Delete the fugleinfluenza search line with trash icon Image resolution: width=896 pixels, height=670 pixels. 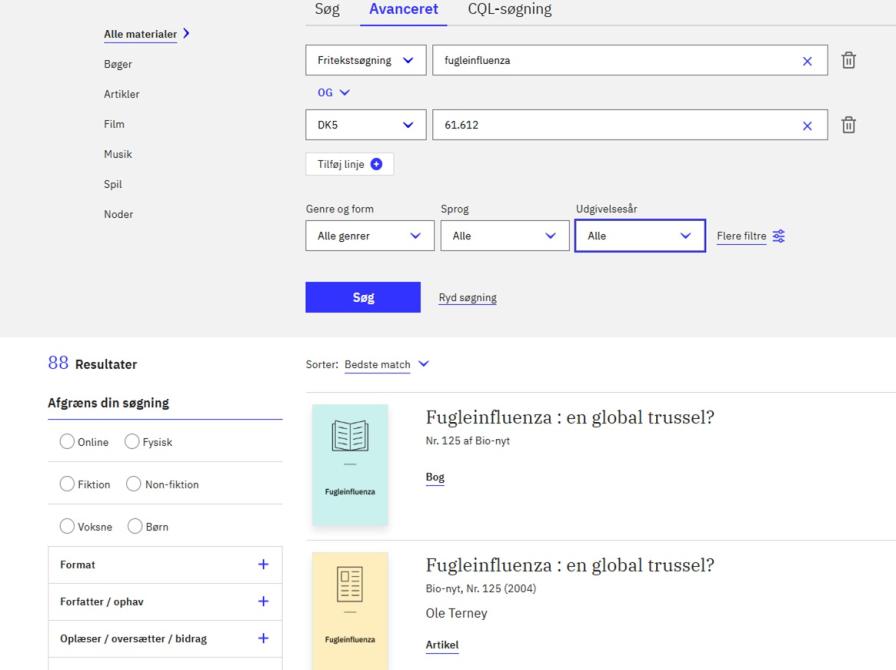848,60
